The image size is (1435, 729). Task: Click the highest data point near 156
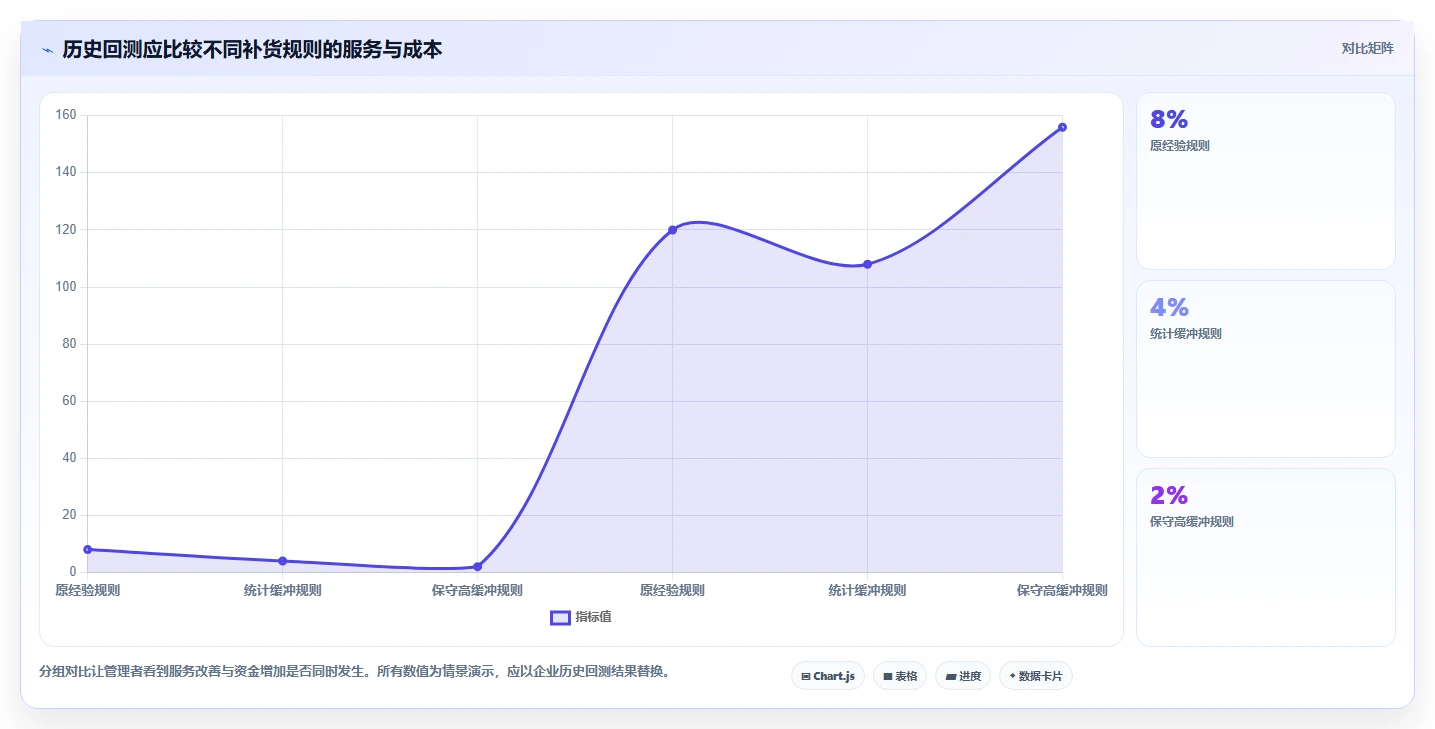[1062, 127]
